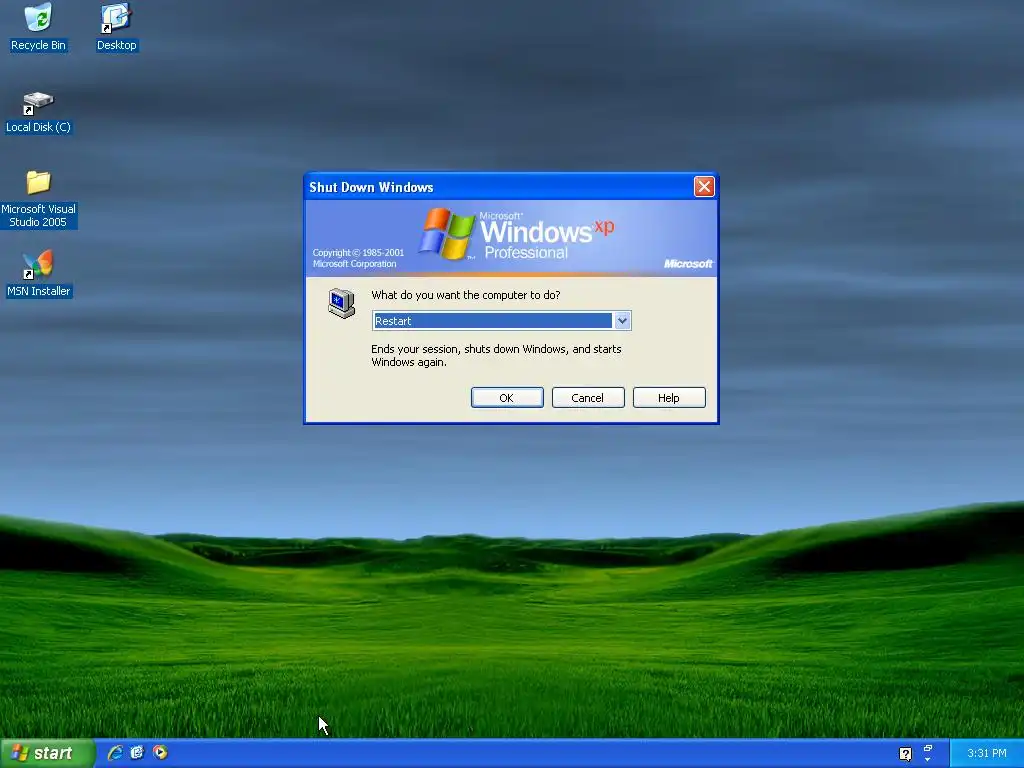Expand the Restart dropdown arrow
Screen dimensions: 1024x768
(x=622, y=321)
